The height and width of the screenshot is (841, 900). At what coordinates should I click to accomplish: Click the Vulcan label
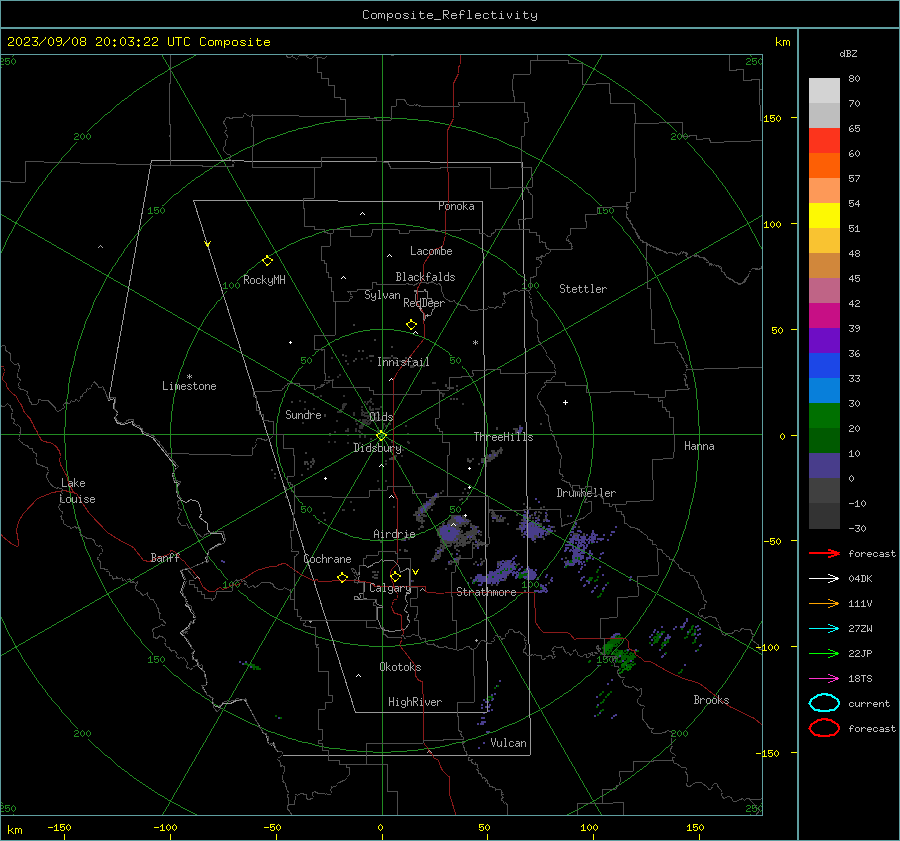click(x=509, y=743)
